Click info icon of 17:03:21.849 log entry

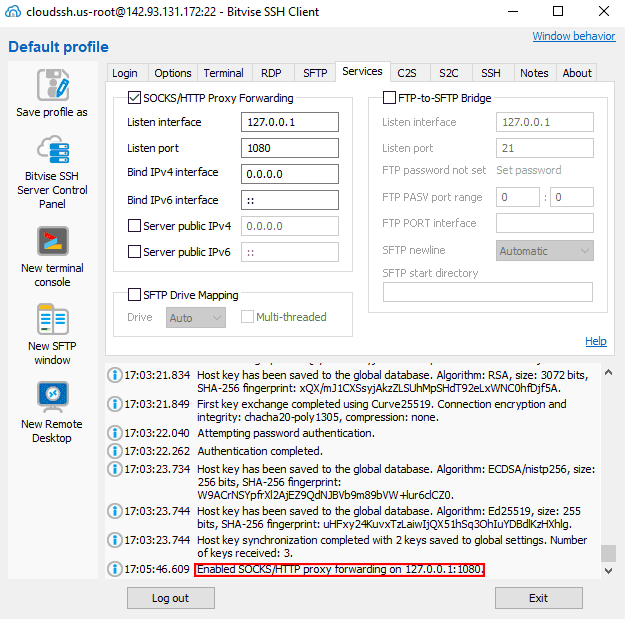point(115,404)
